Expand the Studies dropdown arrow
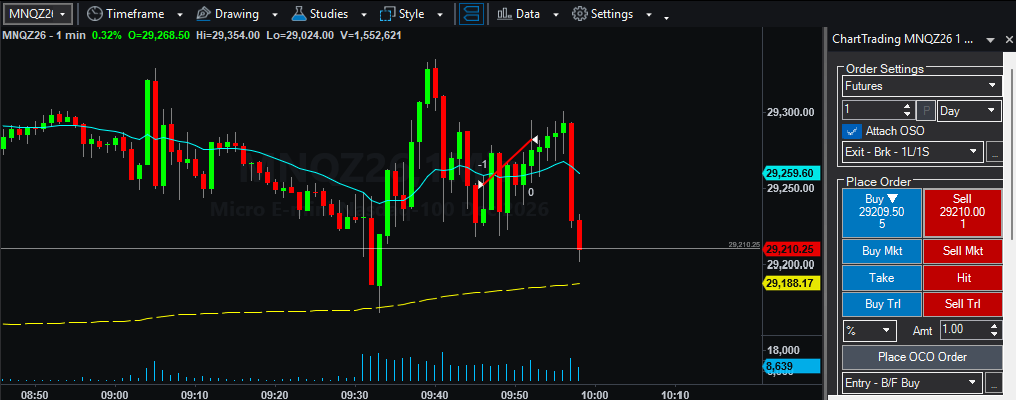Viewport: 1016px width, 400px height. point(364,14)
